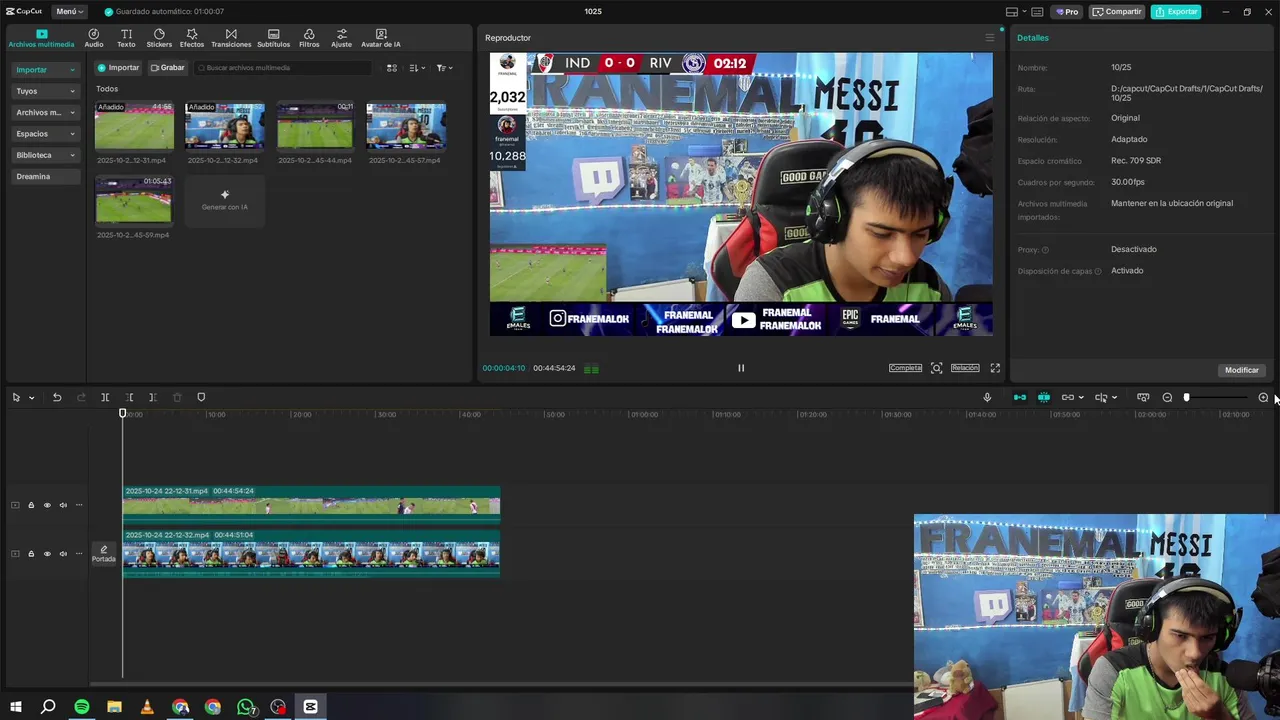Image resolution: width=1280 pixels, height=720 pixels.
Task: Open the window layout selector in title bar
Action: (1016, 12)
